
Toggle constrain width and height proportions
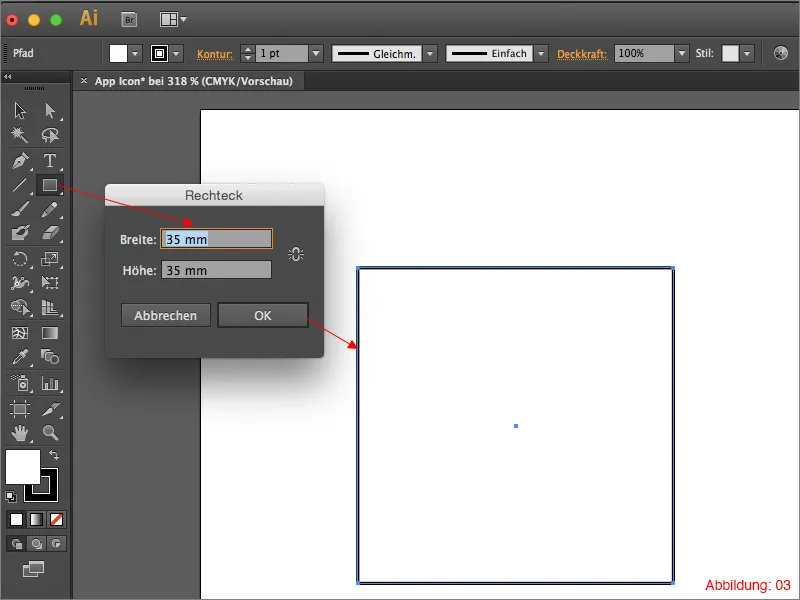296,254
